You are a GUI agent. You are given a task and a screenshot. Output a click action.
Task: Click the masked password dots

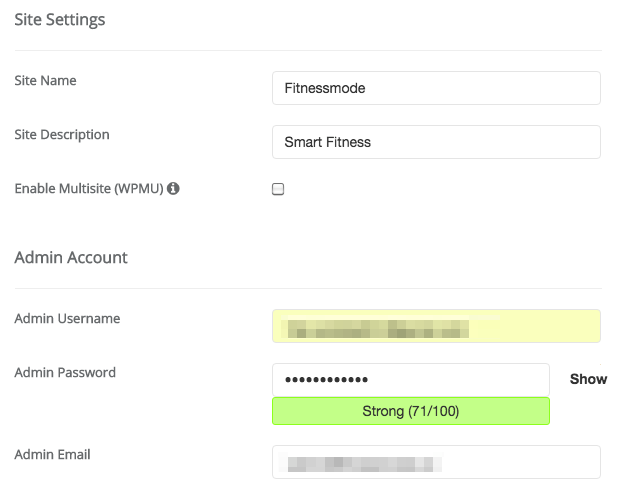coord(326,380)
